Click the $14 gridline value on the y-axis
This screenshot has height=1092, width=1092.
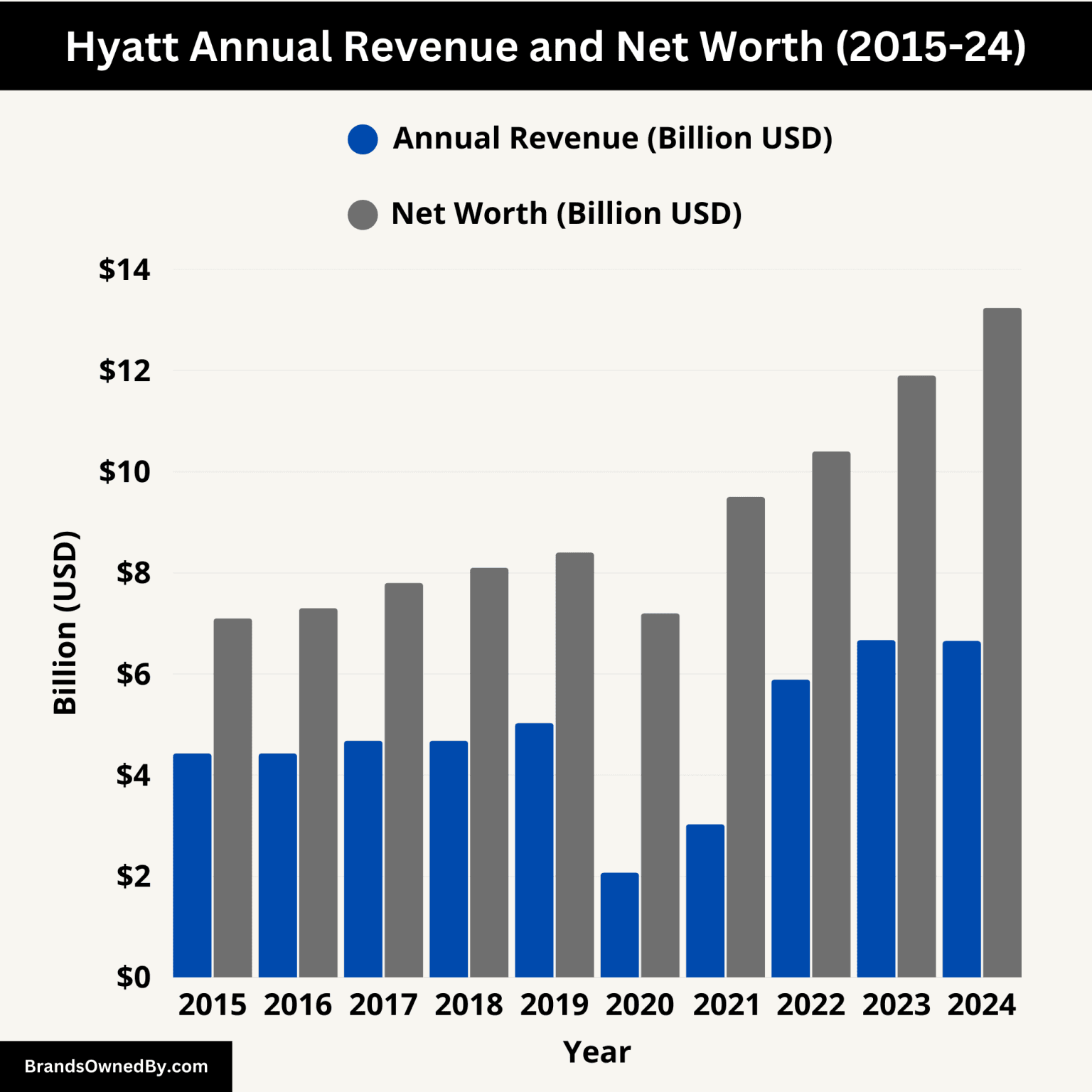(x=126, y=270)
